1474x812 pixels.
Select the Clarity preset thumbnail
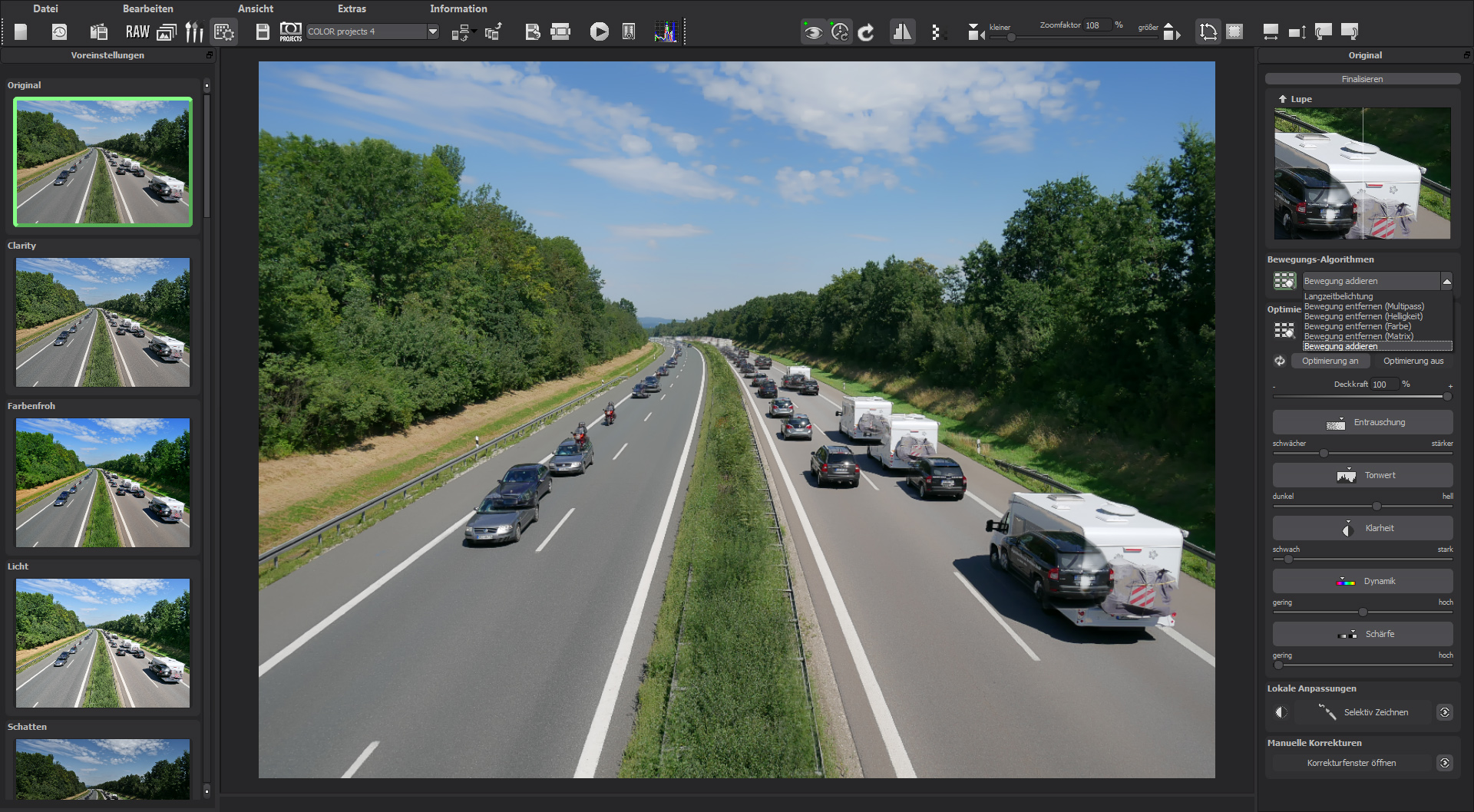coord(103,322)
